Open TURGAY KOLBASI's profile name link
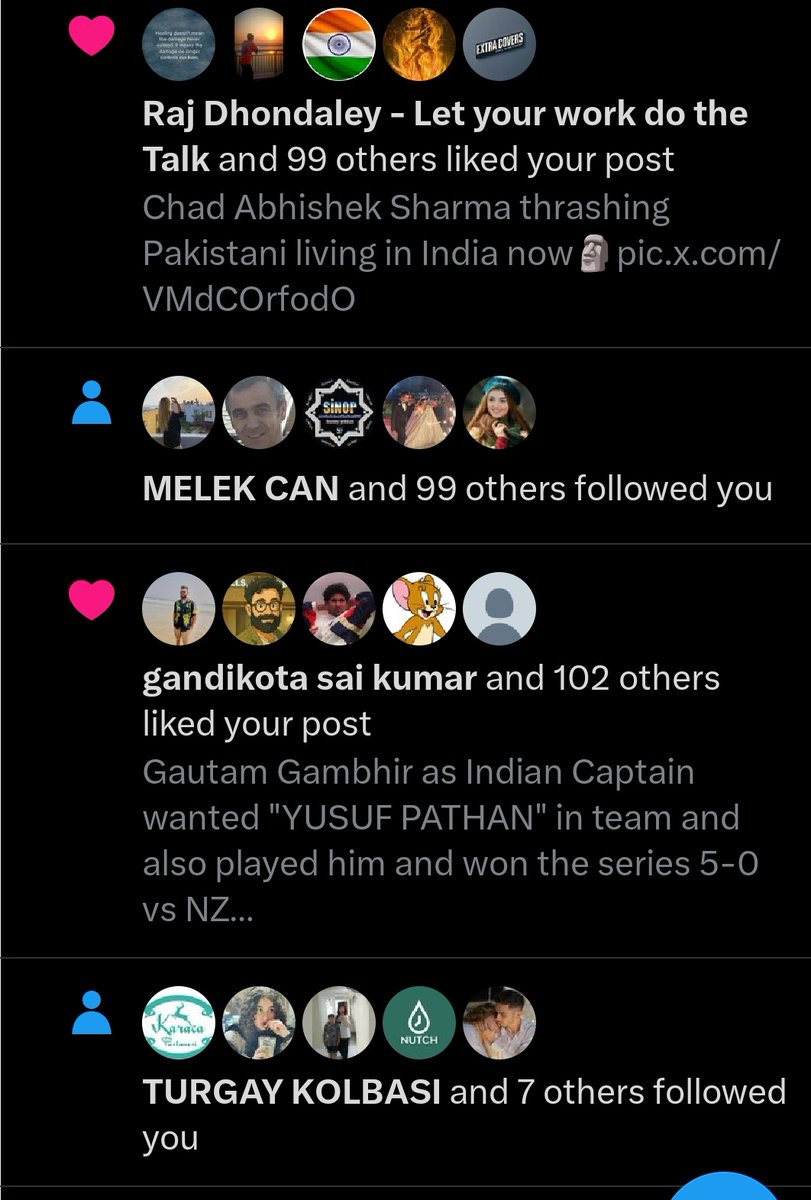 [292, 1091]
